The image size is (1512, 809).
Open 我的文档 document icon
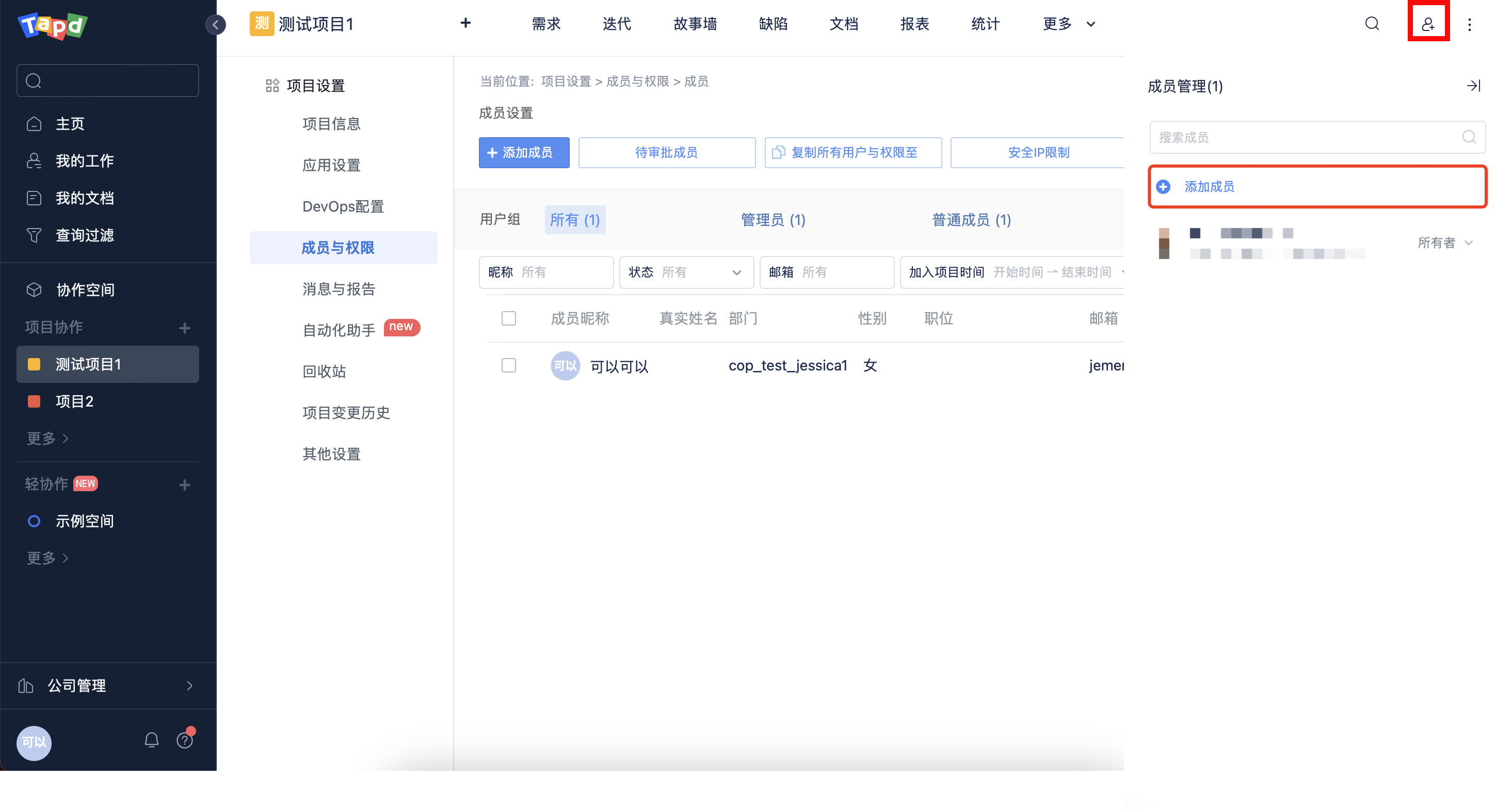[x=34, y=198]
